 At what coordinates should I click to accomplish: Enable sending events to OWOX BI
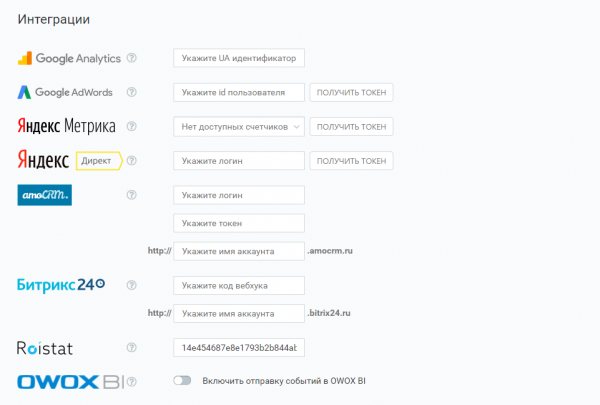(182, 381)
